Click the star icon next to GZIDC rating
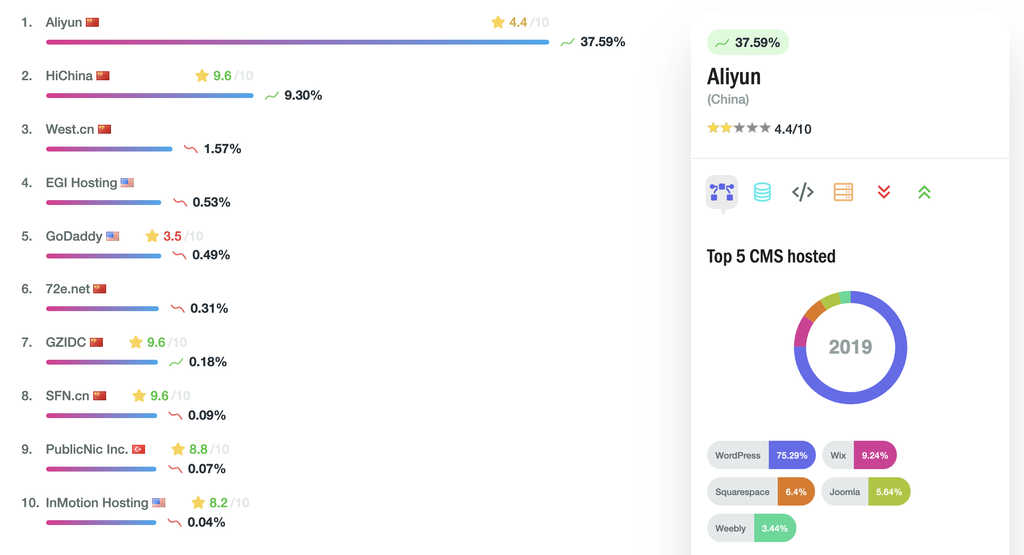This screenshot has width=1024, height=555. [136, 342]
